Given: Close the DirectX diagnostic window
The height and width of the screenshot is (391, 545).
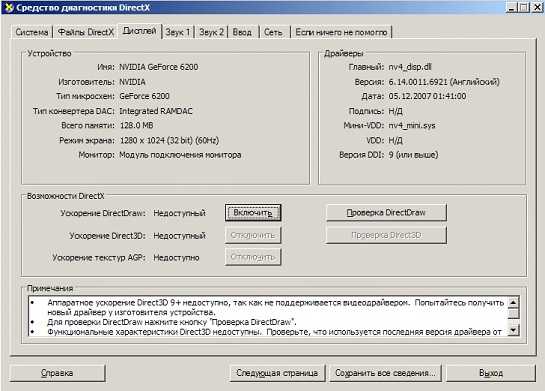Looking at the screenshot, I should [x=537, y=8].
